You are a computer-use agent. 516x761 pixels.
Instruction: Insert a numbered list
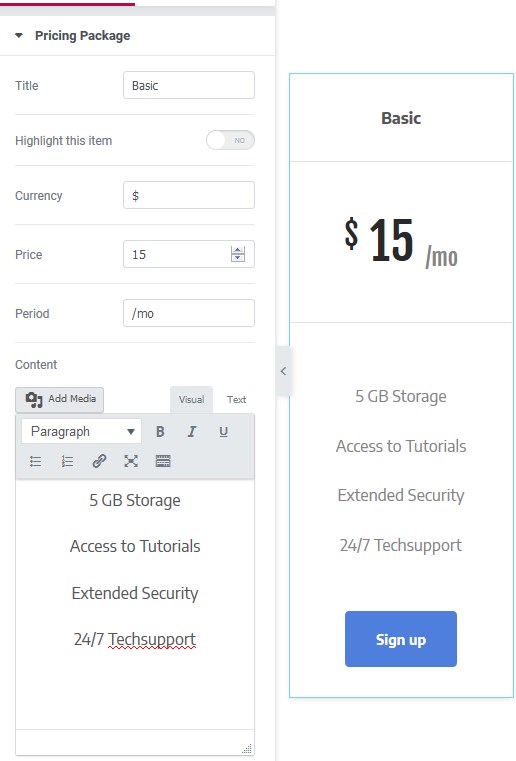(67, 461)
